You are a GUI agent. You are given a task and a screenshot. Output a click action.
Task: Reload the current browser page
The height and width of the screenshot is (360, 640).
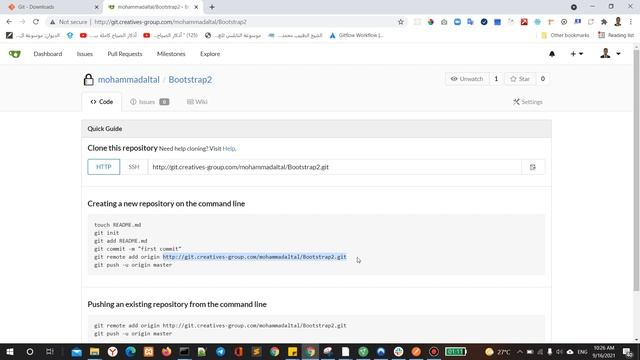coord(36,22)
